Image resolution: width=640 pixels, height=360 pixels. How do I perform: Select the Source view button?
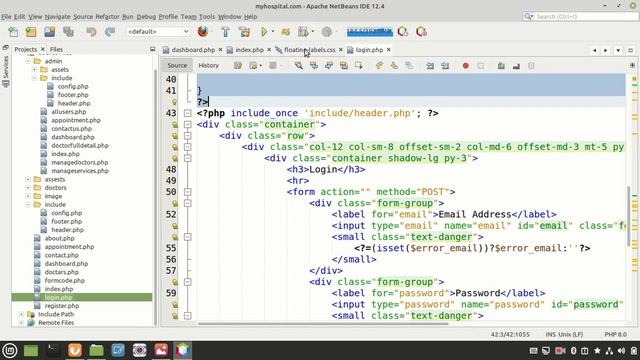[x=177, y=65]
